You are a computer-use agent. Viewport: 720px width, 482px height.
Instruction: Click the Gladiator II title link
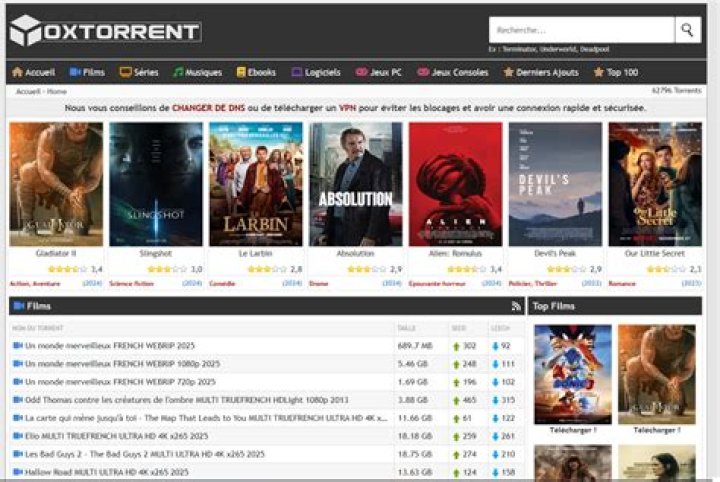[x=56, y=253]
